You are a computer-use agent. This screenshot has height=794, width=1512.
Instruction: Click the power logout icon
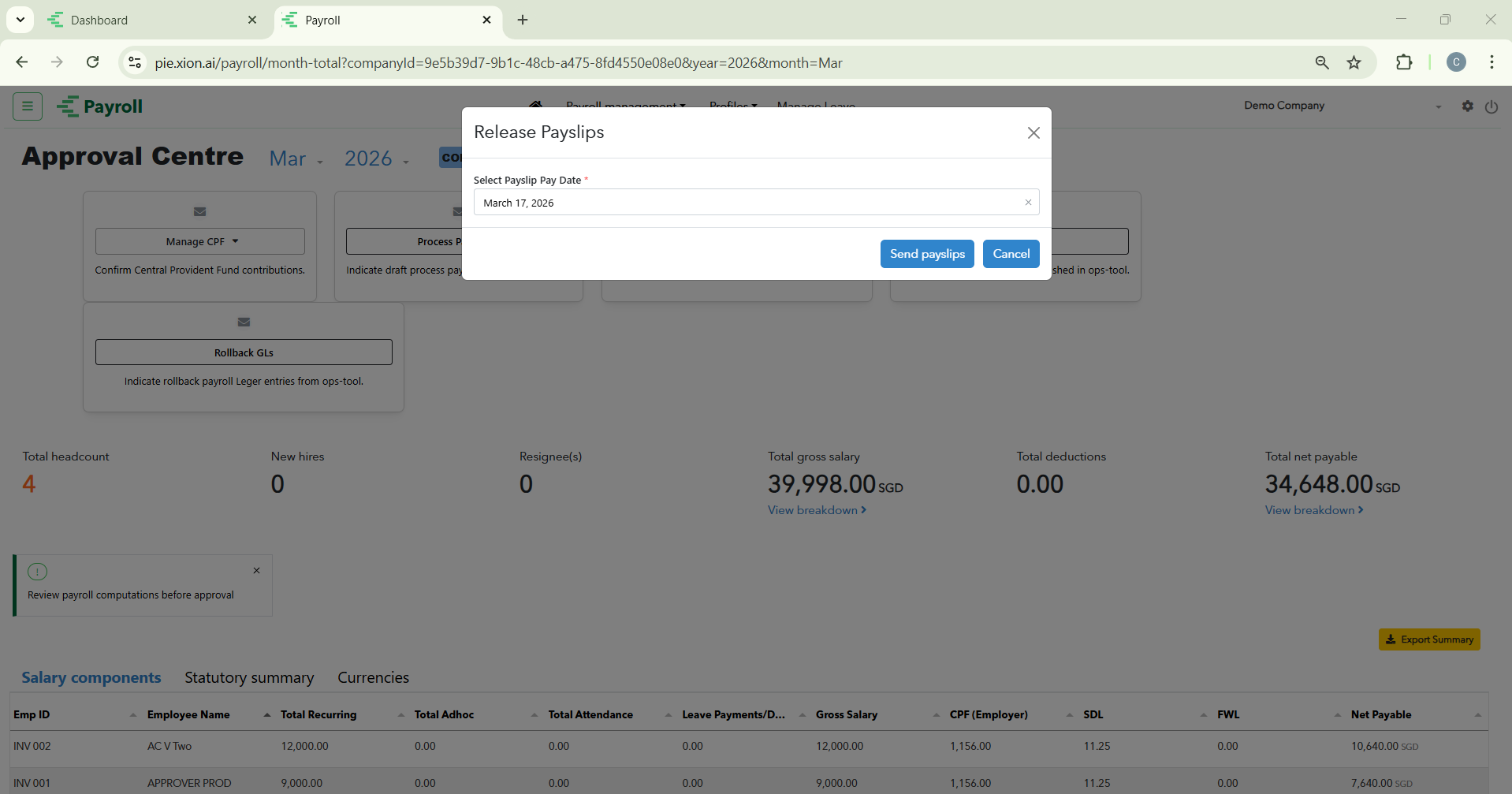coord(1491,107)
